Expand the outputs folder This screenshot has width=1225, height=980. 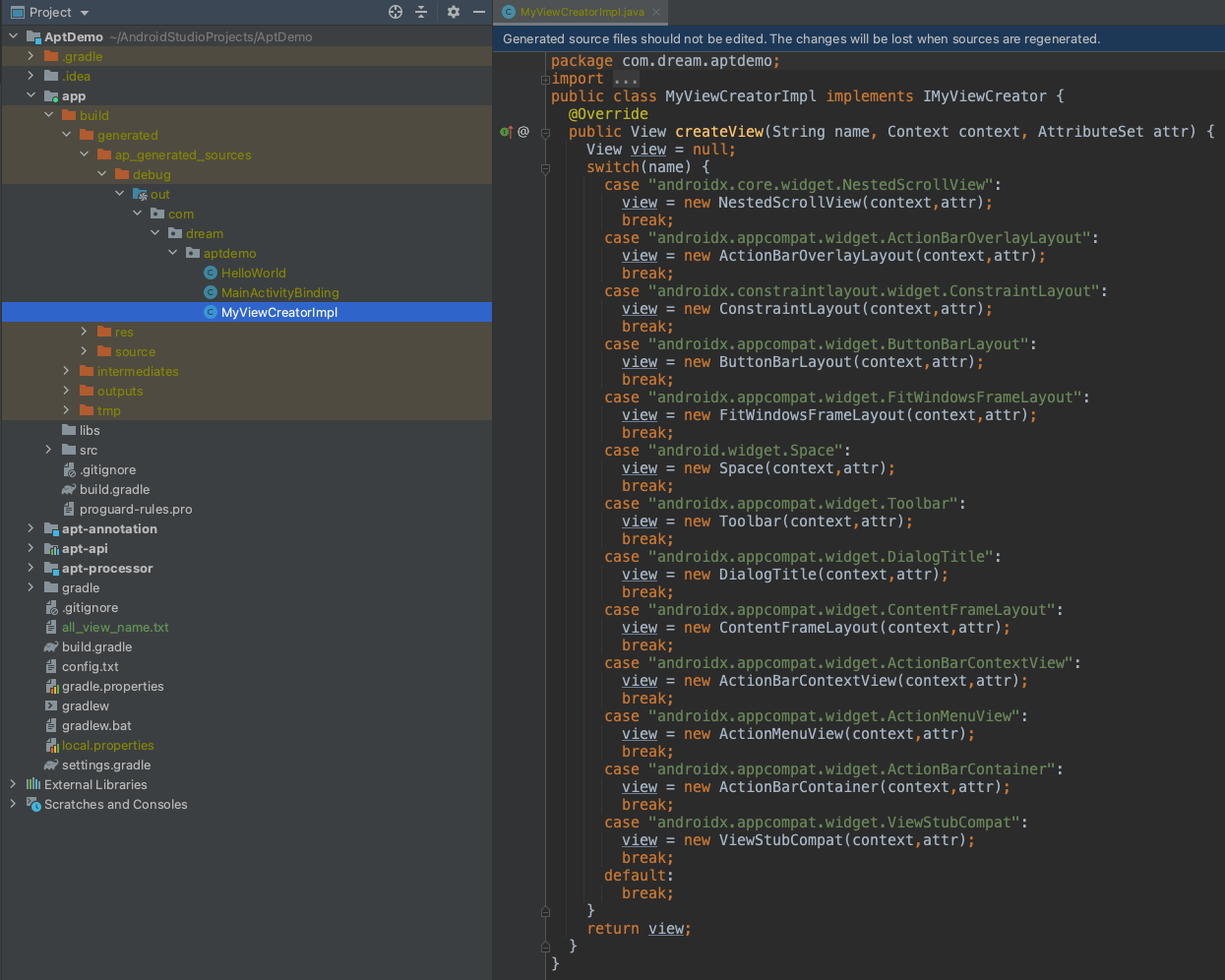(66, 391)
